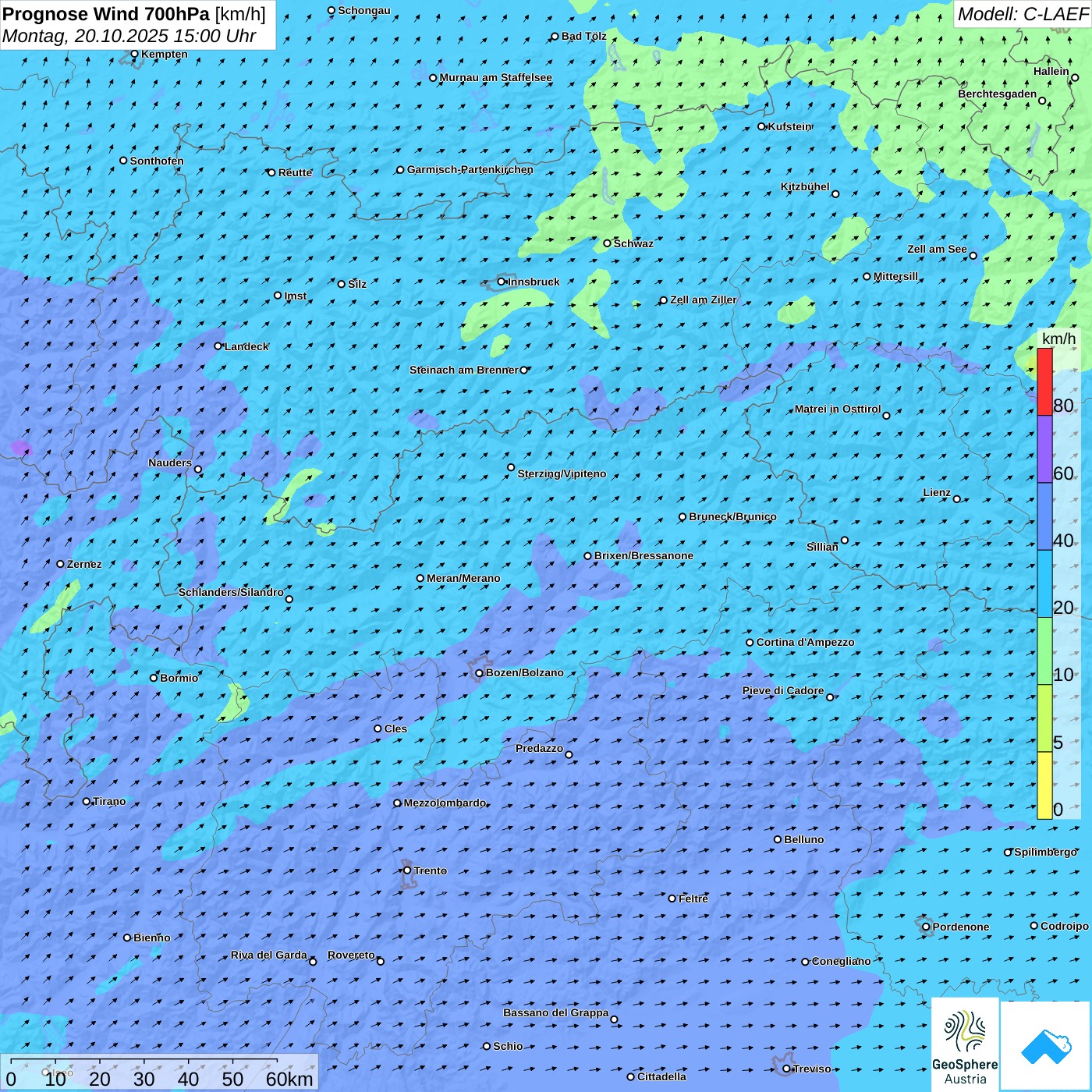Click the 'Garmisch-Partenkirchen' label

click(470, 169)
